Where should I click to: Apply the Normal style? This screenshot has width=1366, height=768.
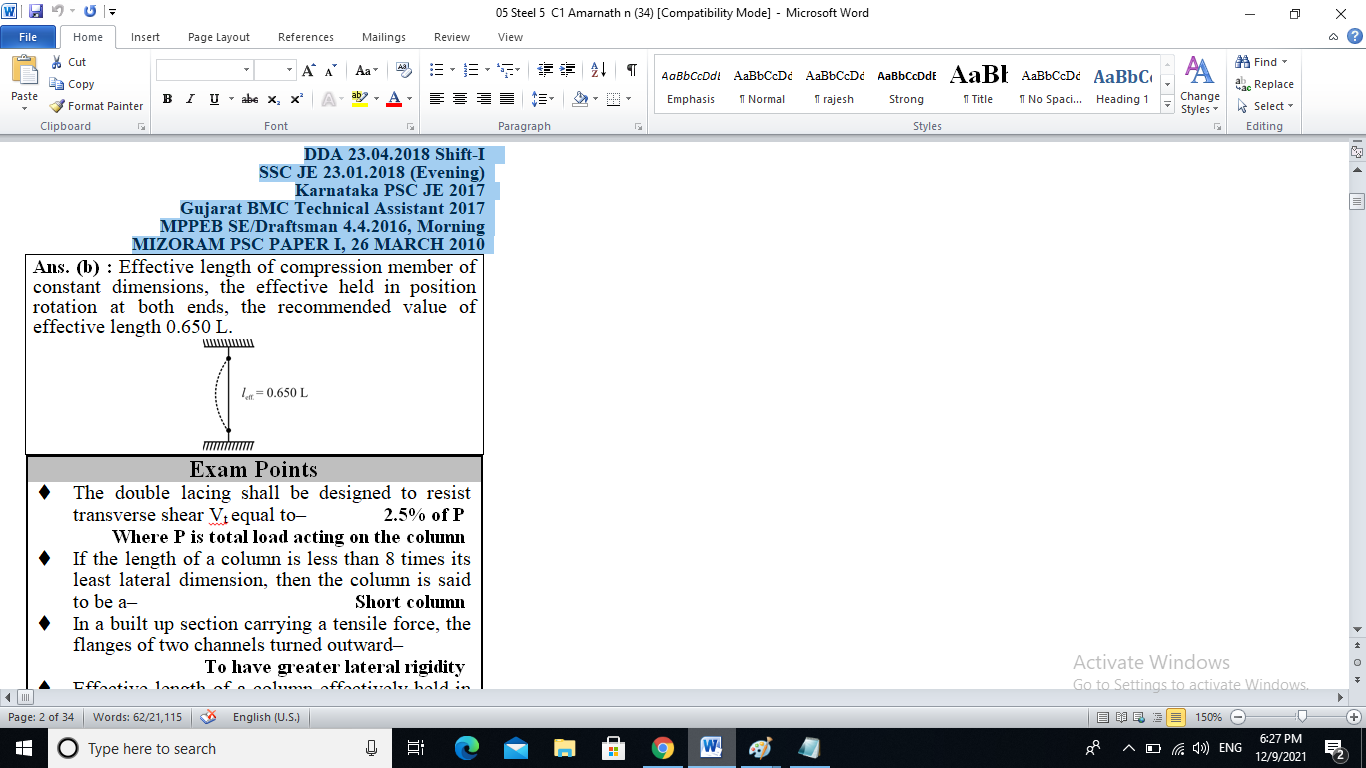(763, 86)
